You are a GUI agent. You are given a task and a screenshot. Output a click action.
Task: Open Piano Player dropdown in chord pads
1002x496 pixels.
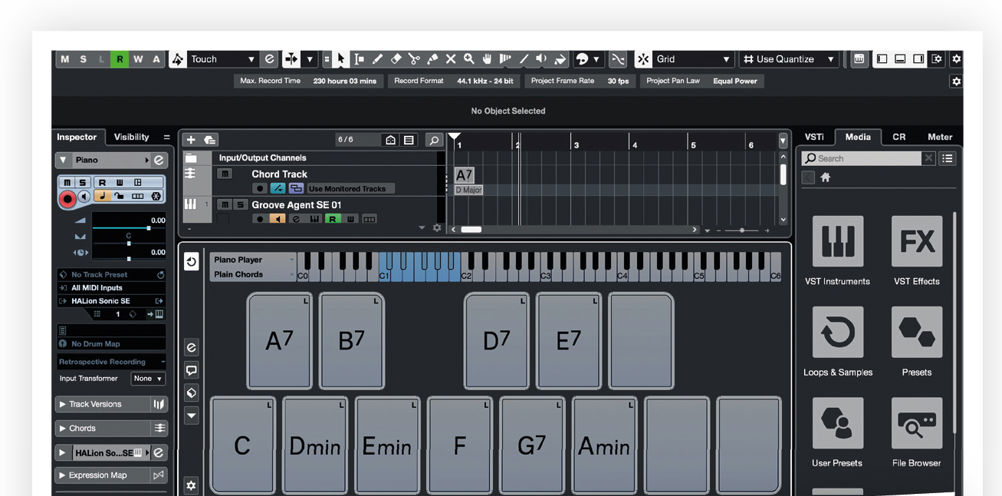[x=253, y=260]
